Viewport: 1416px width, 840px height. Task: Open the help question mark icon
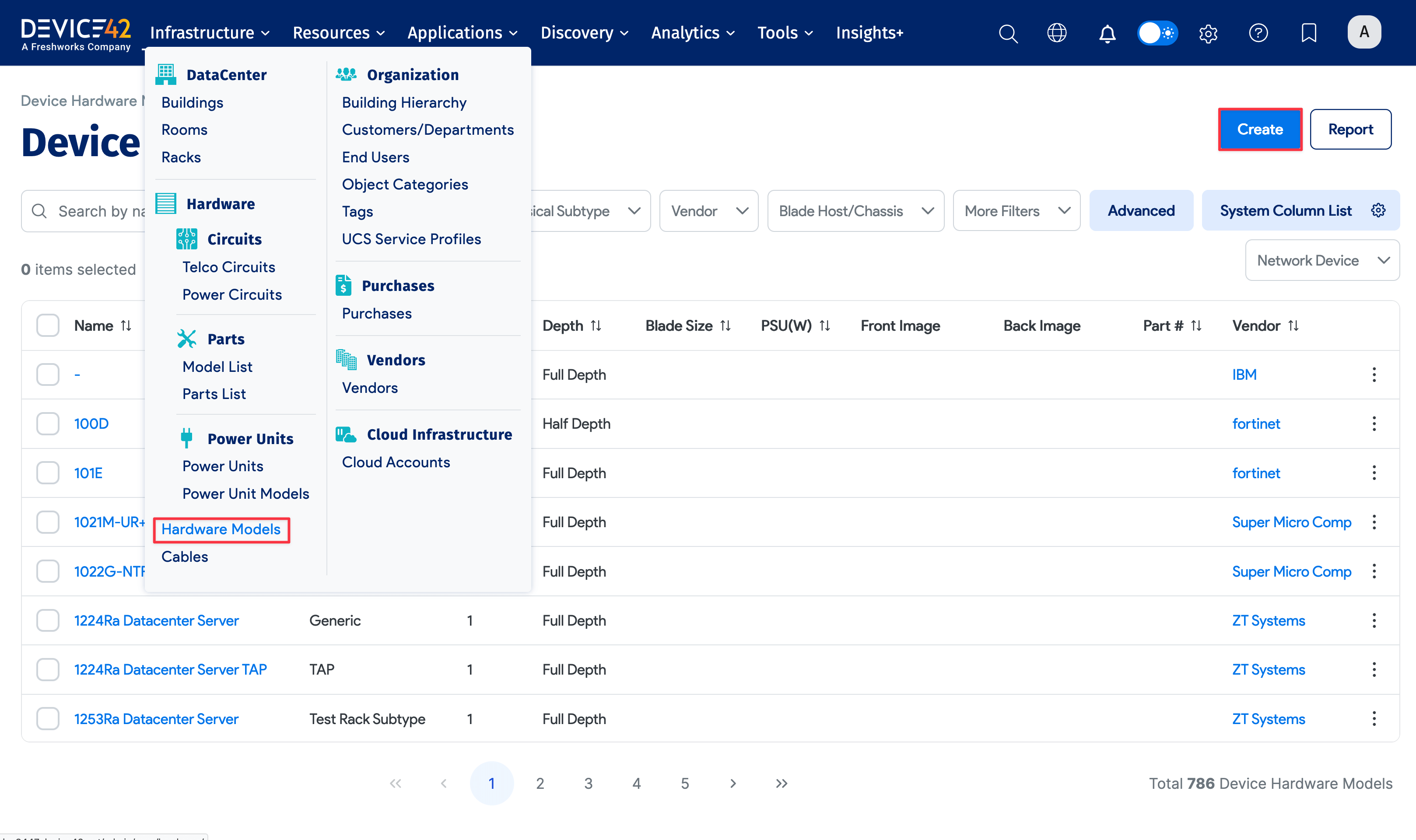pyautogui.click(x=1258, y=33)
